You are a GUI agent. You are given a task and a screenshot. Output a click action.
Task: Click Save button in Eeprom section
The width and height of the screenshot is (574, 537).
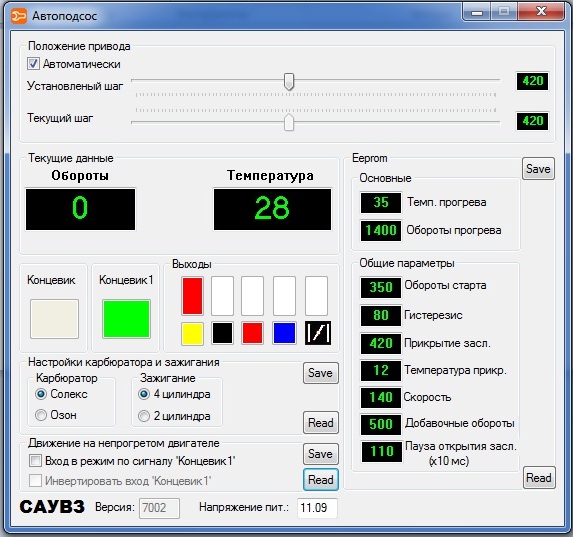pos(538,168)
